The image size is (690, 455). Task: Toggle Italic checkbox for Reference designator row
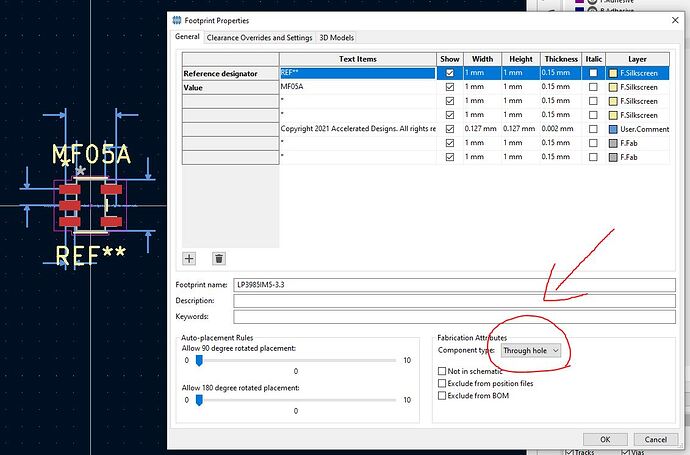coord(593,73)
